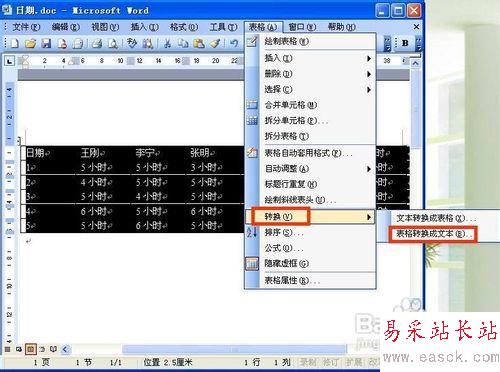Click the 表格(A) menu title

263,27
